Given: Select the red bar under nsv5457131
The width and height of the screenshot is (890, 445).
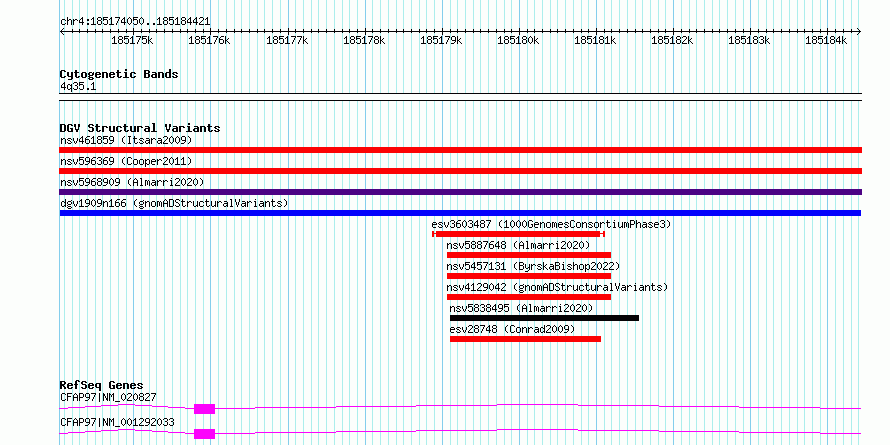Looking at the screenshot, I should click(x=529, y=276).
